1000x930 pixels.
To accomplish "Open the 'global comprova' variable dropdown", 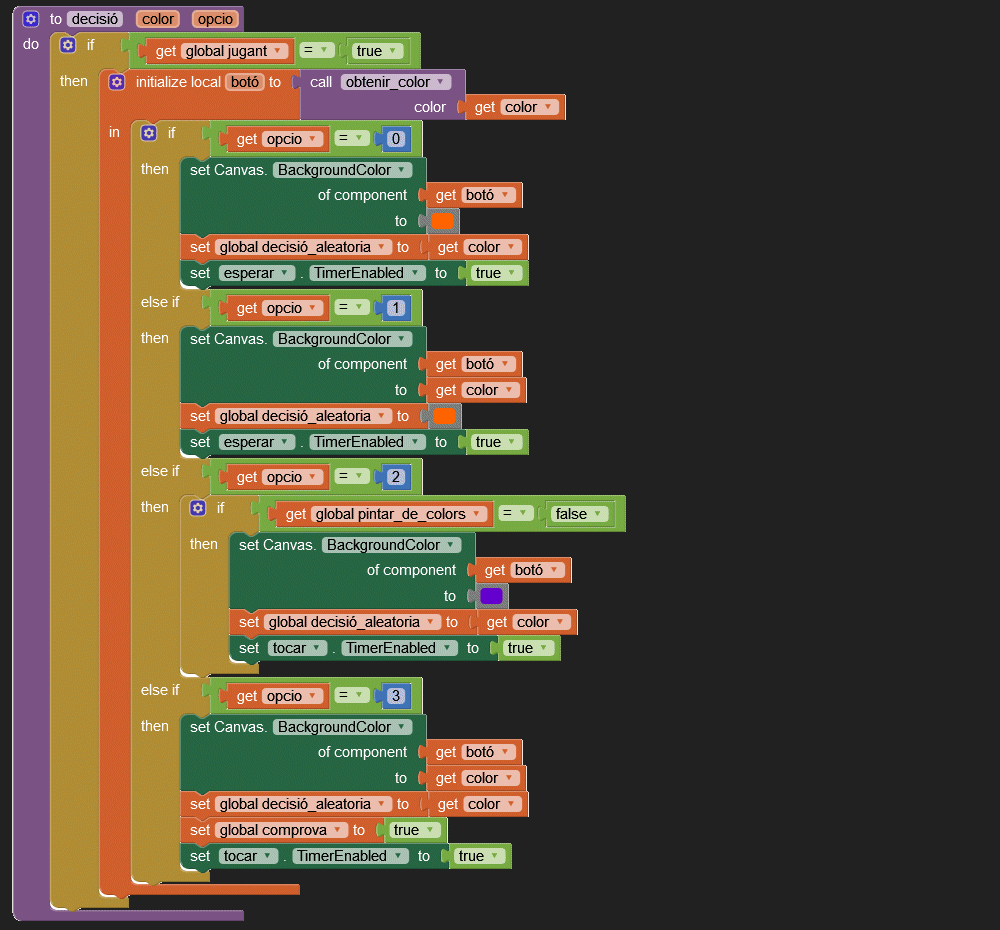I will click(x=340, y=830).
